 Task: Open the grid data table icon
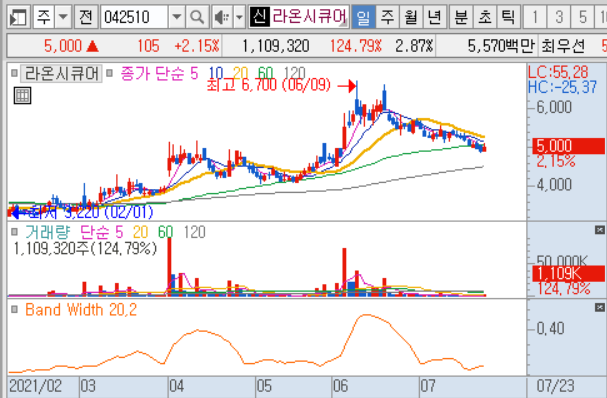coord(22,95)
